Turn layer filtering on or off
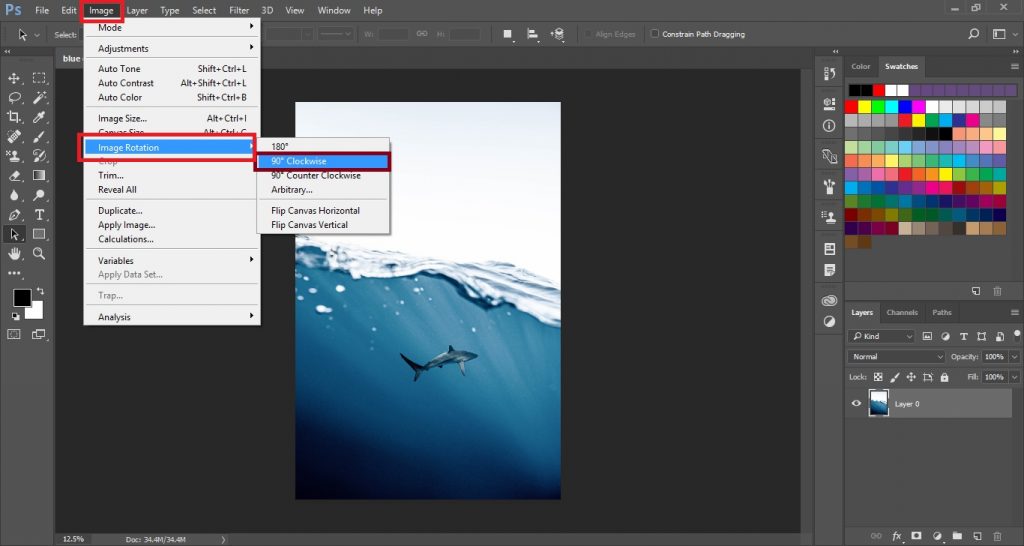The height and width of the screenshot is (546, 1024). click(1017, 336)
